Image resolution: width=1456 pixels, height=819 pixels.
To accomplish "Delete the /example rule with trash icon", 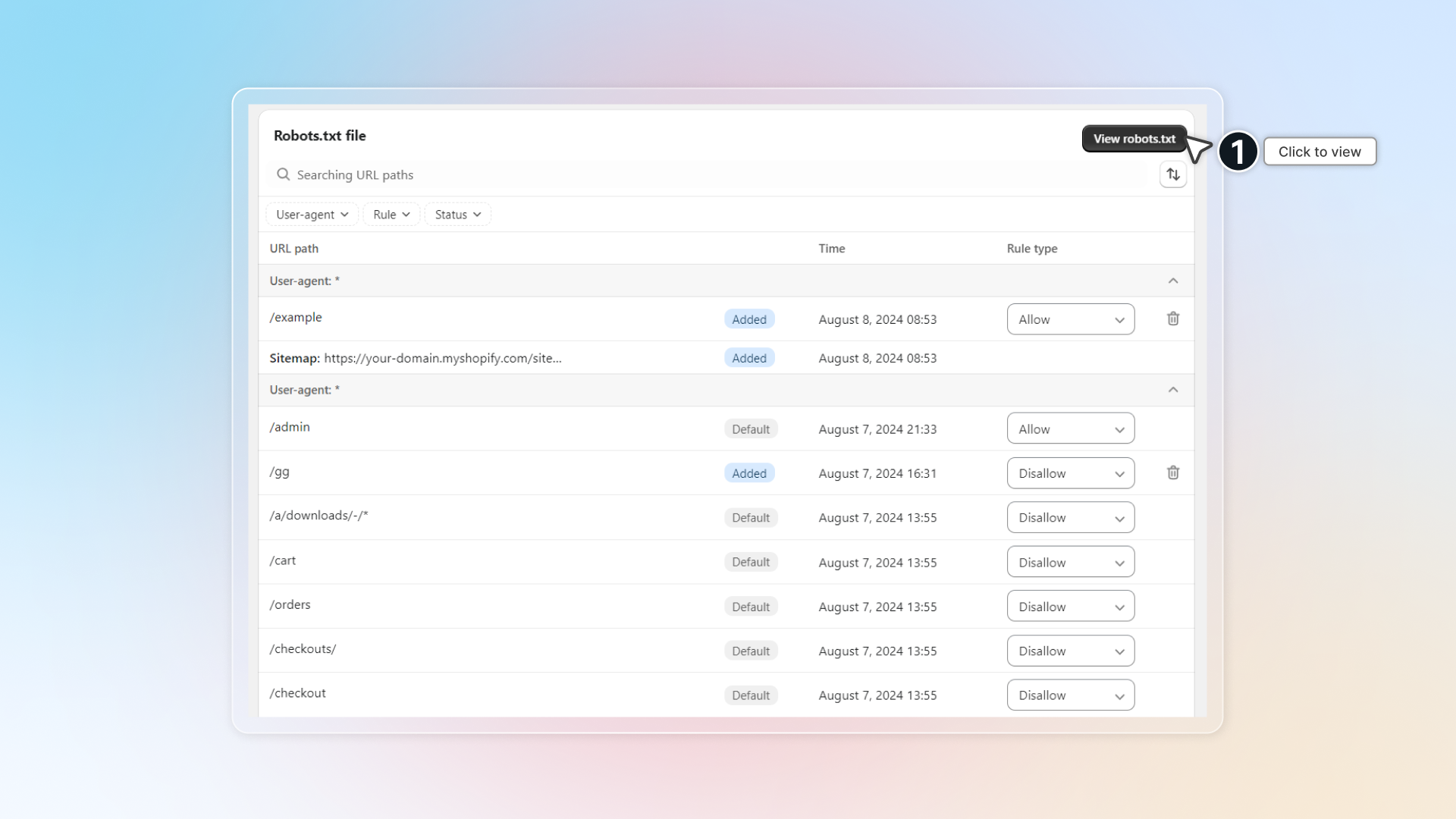I will coord(1172,318).
